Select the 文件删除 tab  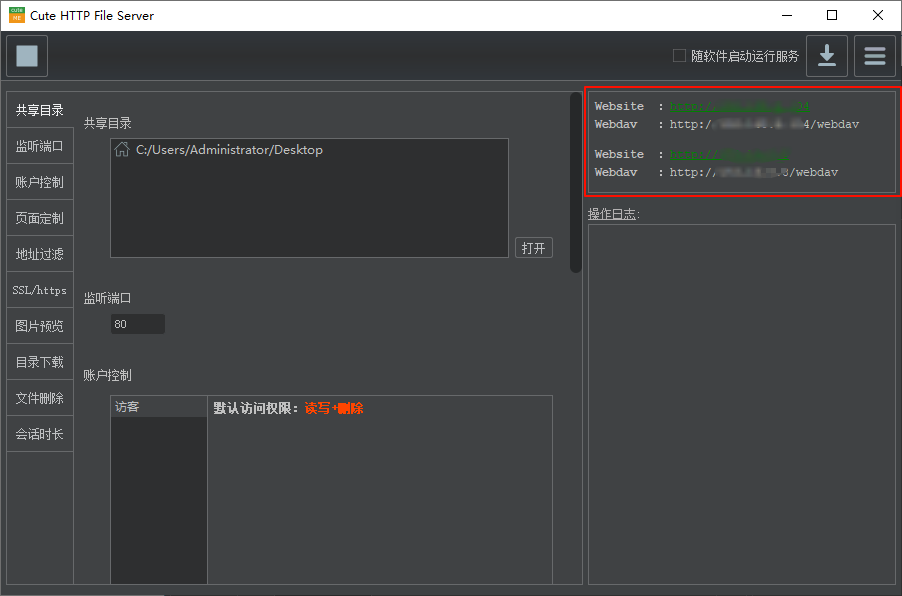[40, 398]
